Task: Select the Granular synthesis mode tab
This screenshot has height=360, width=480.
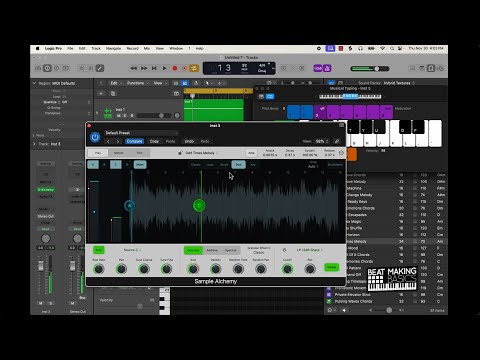Action: coord(193,250)
